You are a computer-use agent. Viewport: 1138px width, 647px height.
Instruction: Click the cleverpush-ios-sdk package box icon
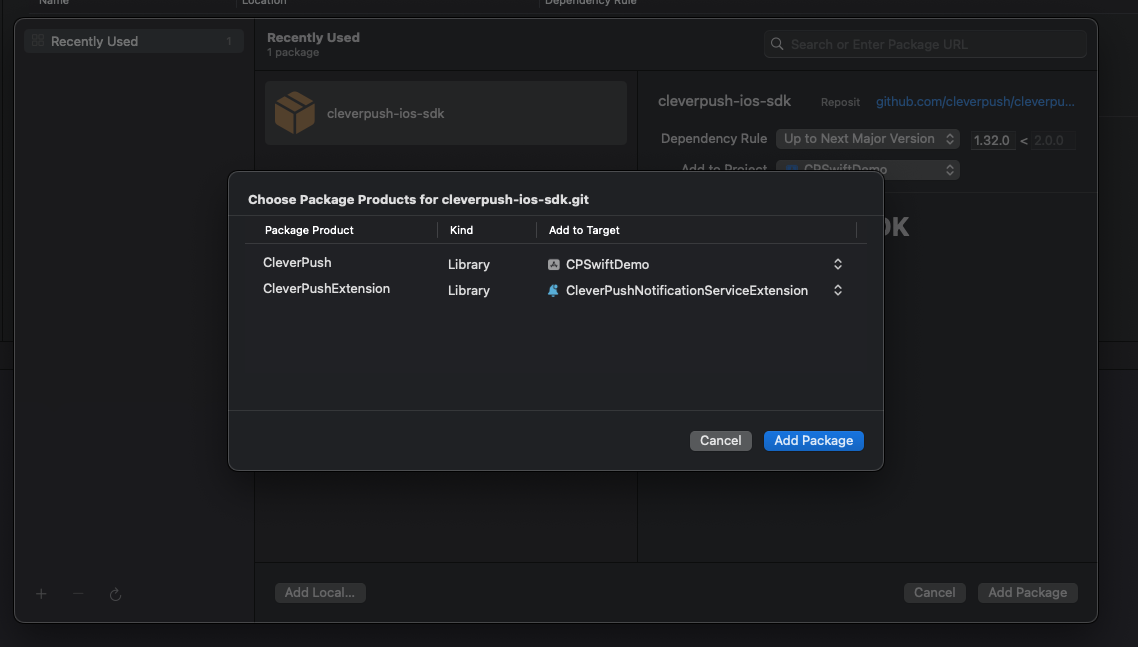point(295,113)
